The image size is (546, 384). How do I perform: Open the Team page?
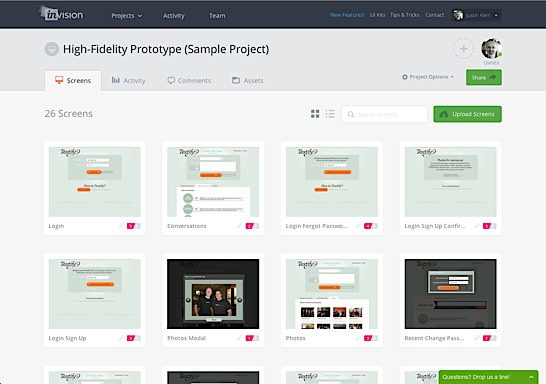[217, 16]
